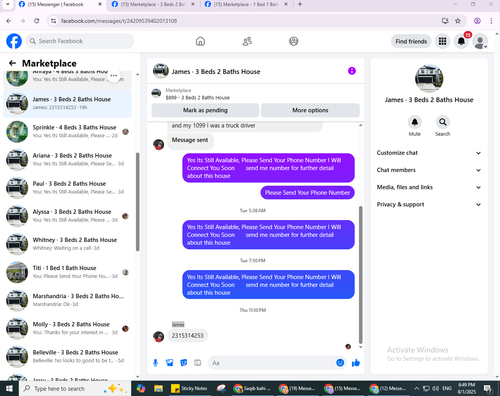Reload the page in the browser

click(37, 21)
